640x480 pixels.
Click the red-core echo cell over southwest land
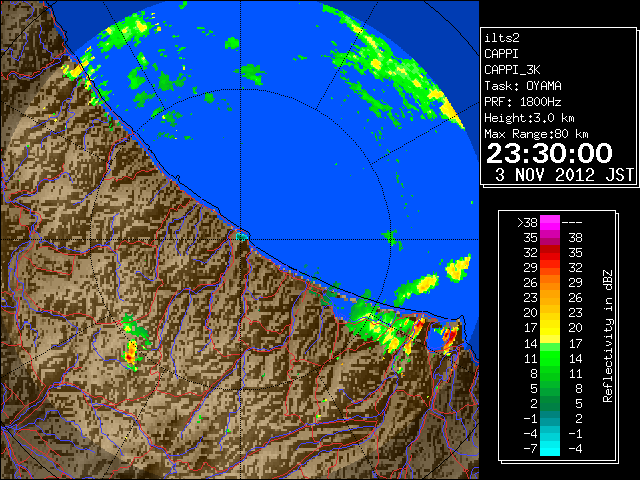point(131,353)
